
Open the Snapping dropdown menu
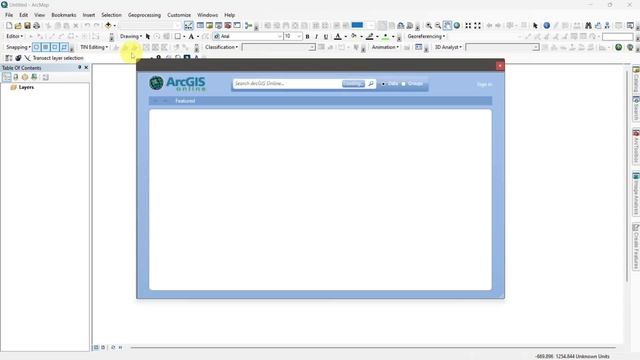(18, 47)
